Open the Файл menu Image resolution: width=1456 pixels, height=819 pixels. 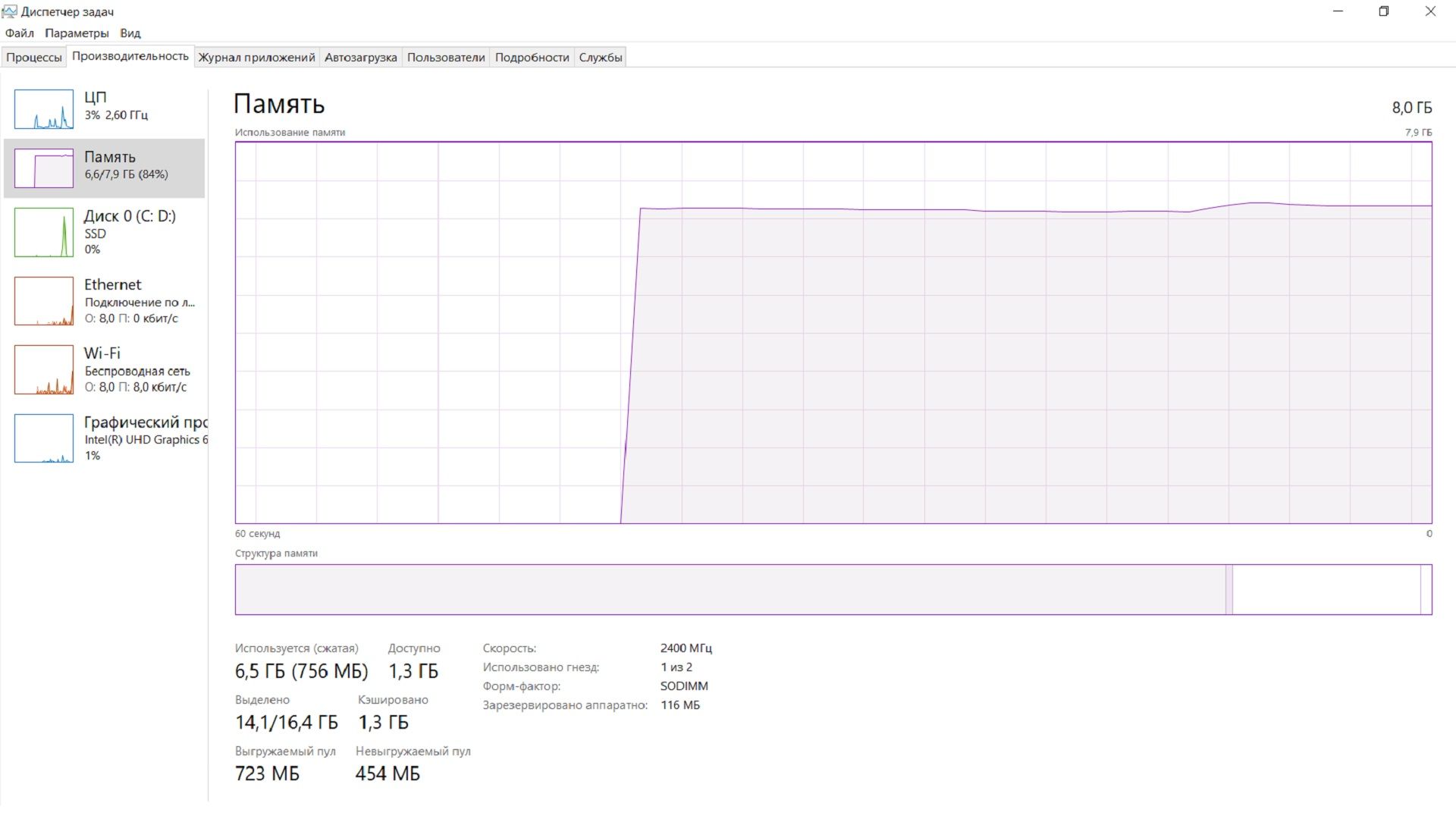(20, 33)
